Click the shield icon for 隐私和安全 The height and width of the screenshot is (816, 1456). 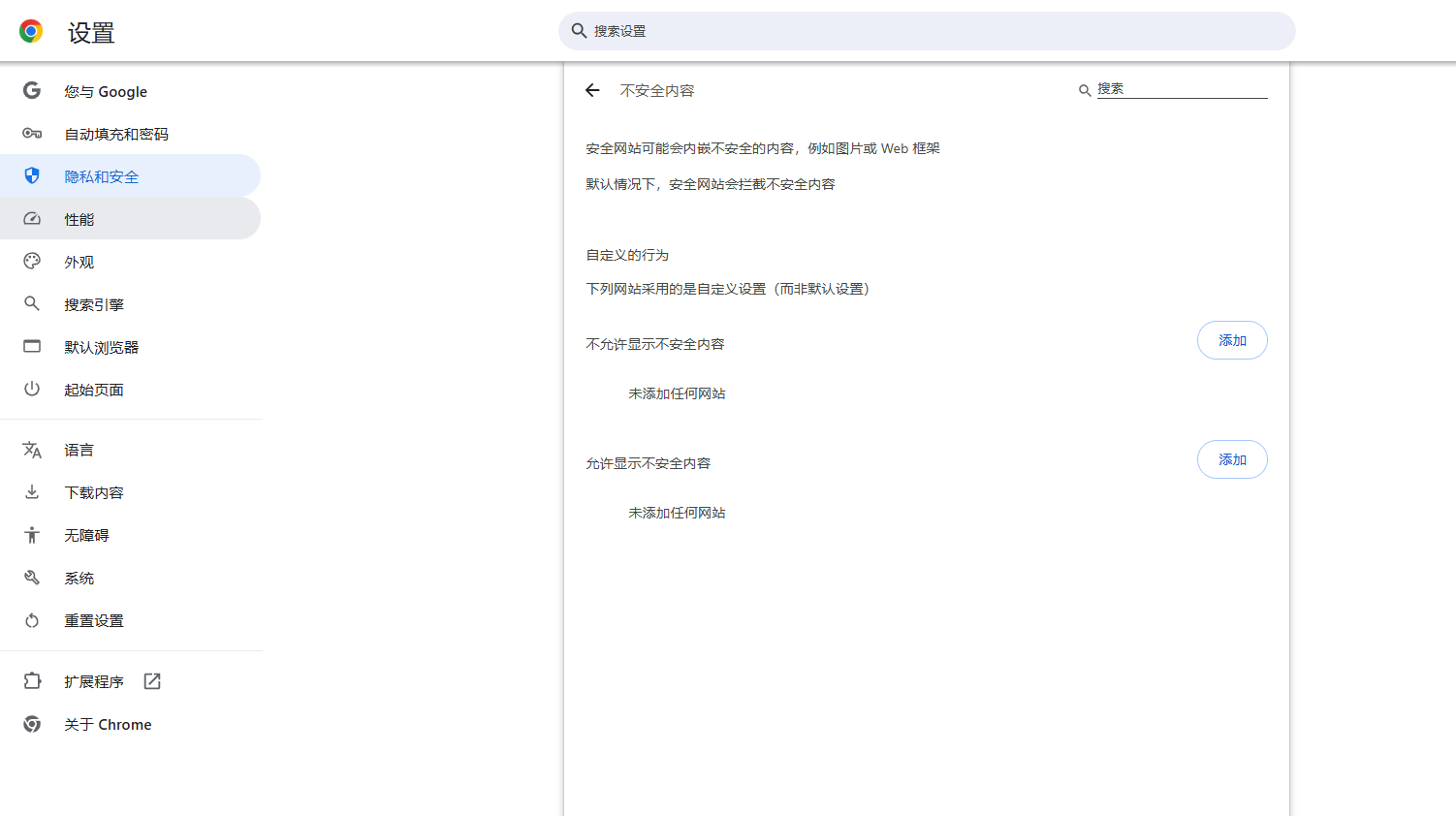coord(32,176)
